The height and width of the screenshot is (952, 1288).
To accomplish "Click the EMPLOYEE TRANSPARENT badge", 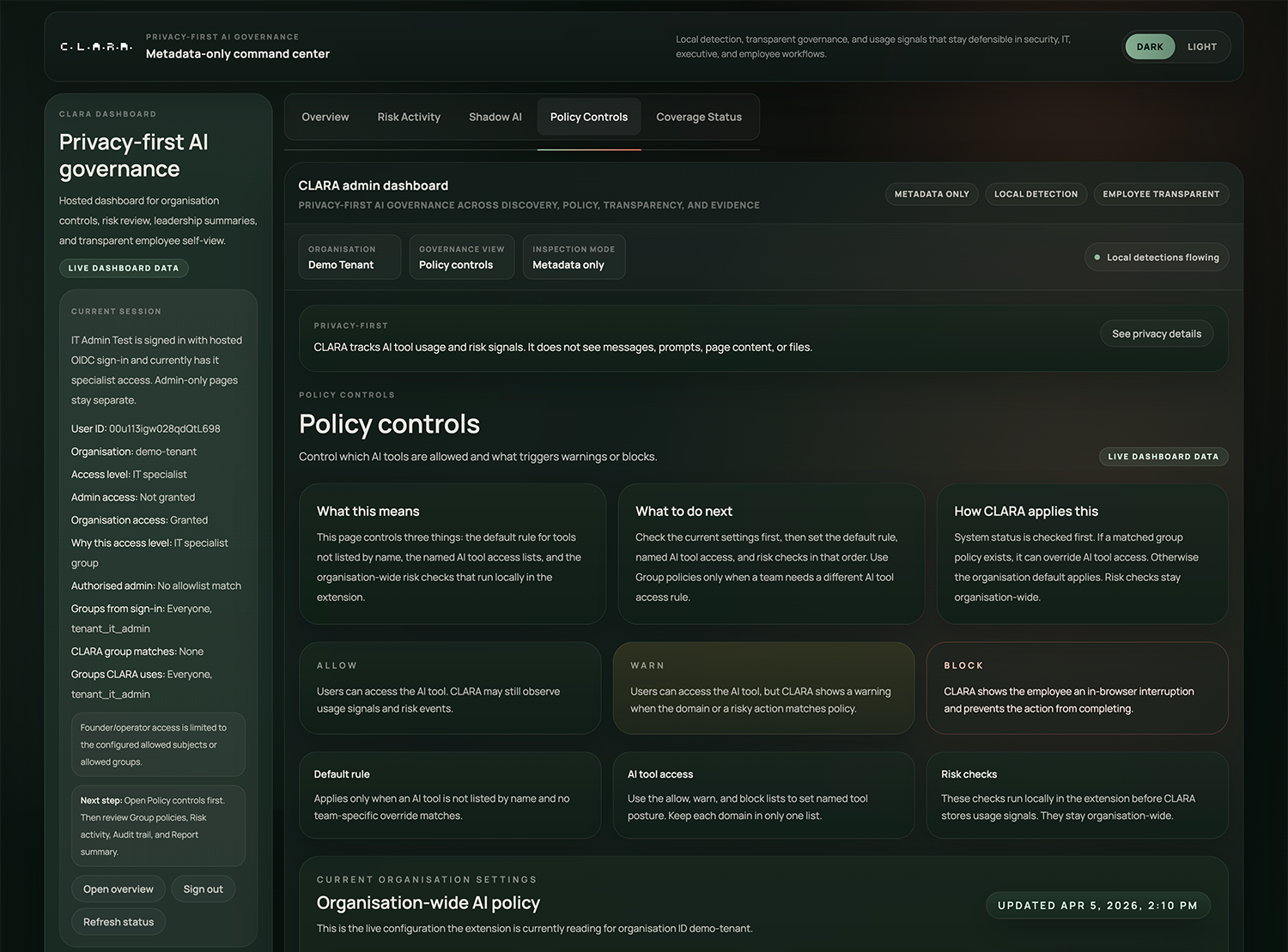I will [x=1161, y=194].
